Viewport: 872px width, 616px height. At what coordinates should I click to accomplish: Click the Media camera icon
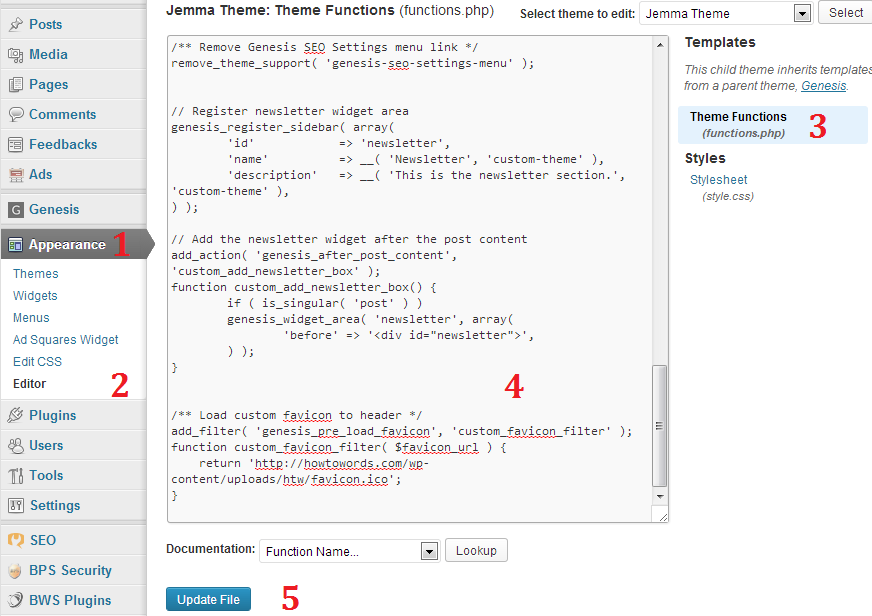[16, 54]
